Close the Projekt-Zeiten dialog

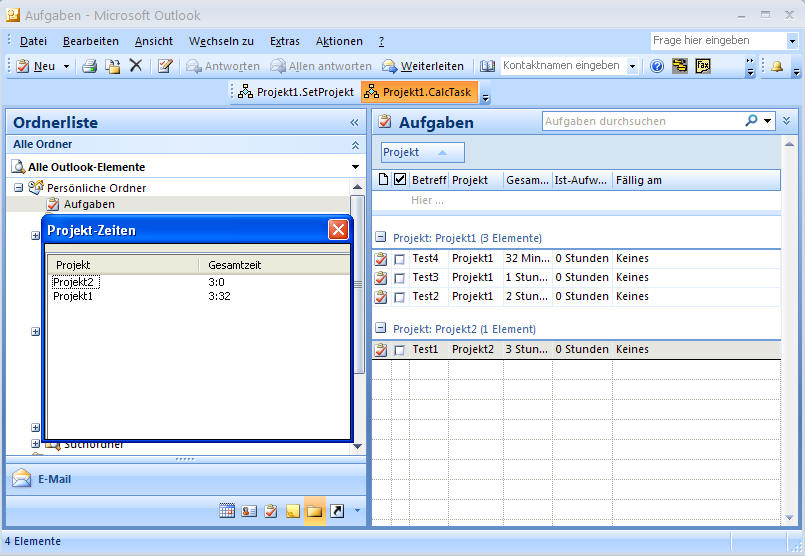(338, 230)
